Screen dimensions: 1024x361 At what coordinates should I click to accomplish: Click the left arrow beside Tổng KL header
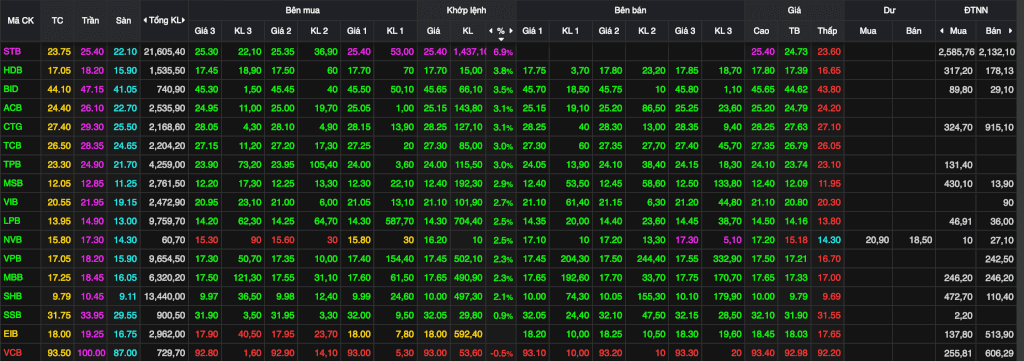144,20
